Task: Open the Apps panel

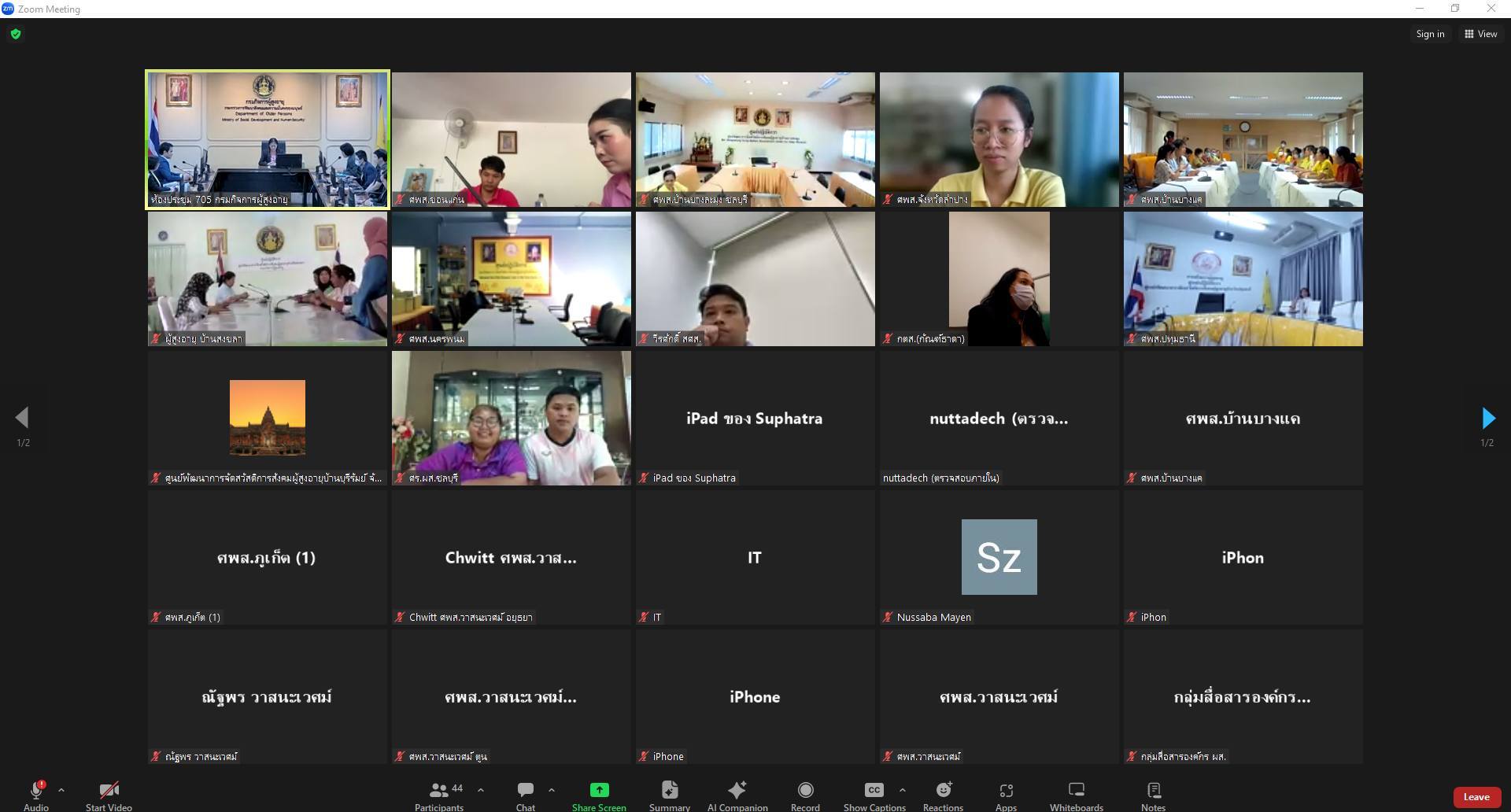Action: [1006, 795]
